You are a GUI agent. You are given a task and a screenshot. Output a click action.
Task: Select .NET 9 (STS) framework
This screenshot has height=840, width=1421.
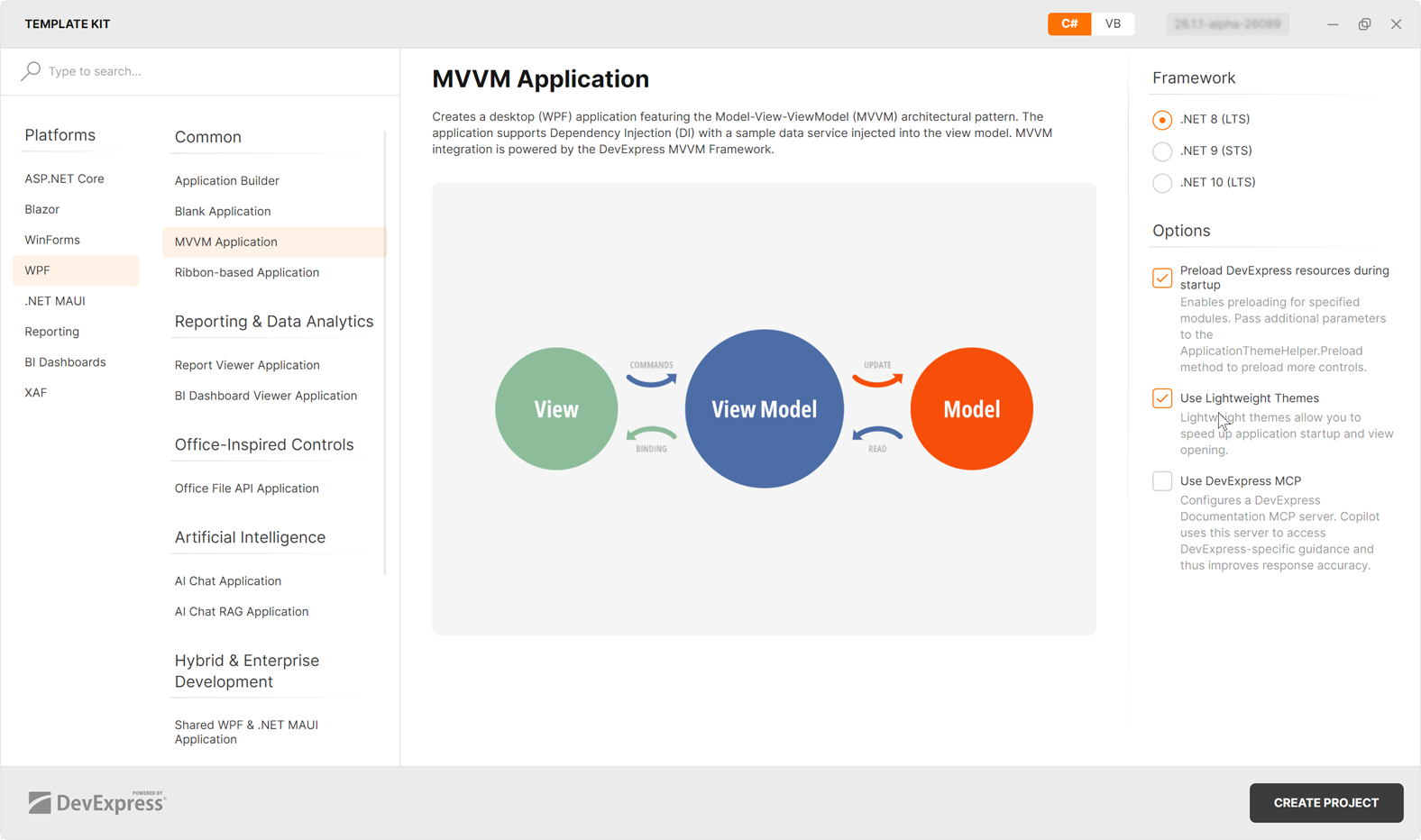tap(1162, 151)
